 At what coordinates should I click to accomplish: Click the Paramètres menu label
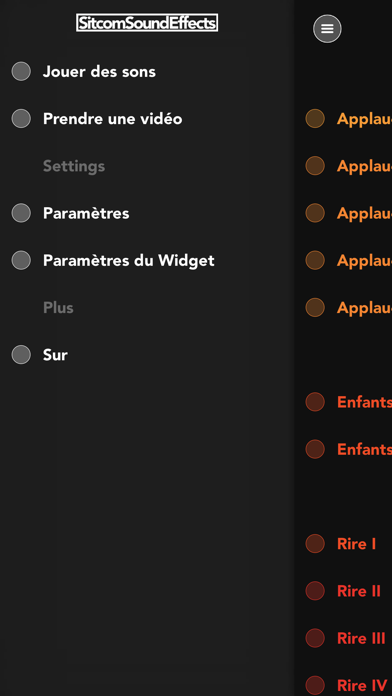point(86,214)
